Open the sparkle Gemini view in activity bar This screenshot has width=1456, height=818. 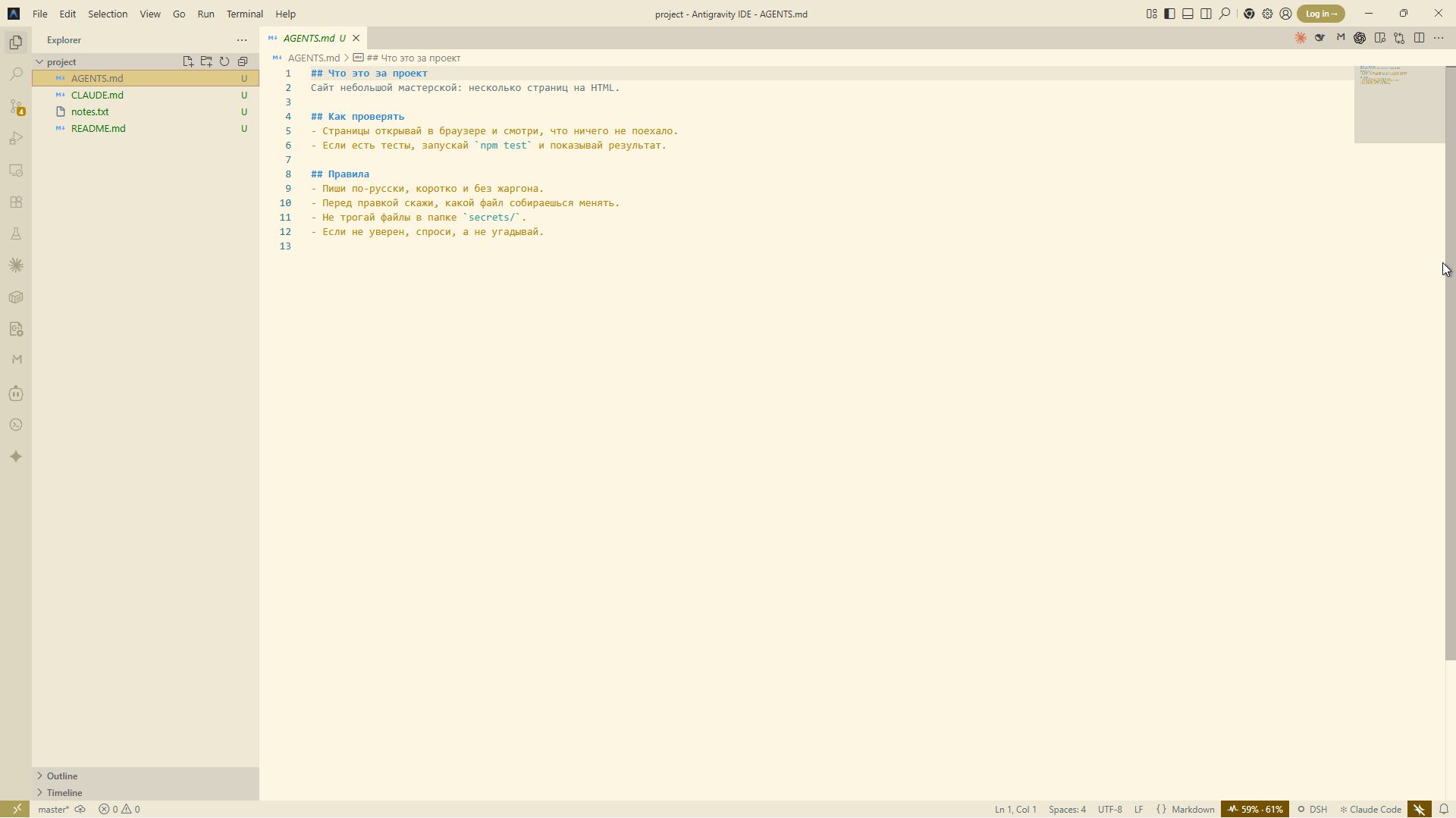(16, 456)
